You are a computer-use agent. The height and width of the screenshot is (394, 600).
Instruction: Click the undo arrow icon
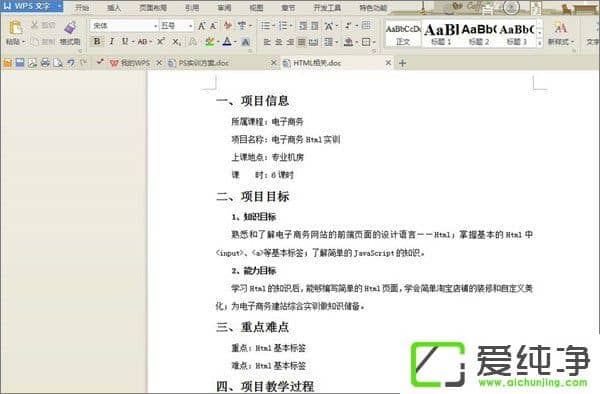click(x=71, y=63)
